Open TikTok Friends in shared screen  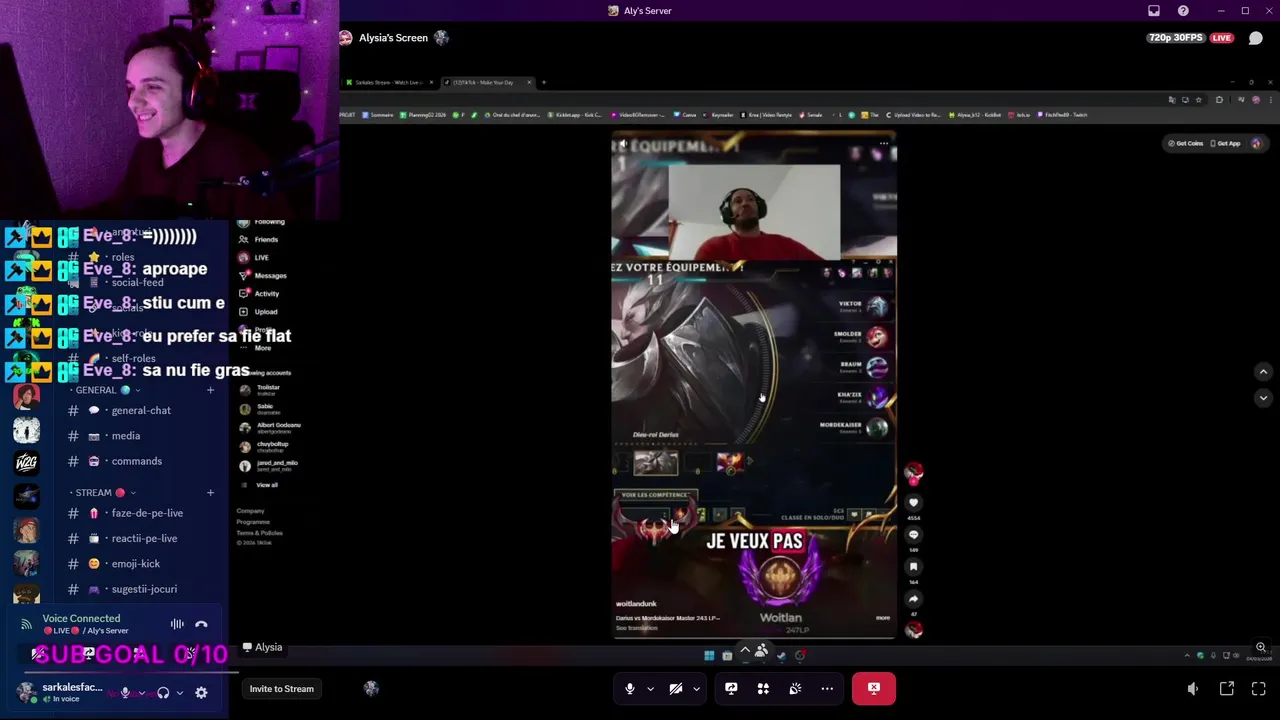point(259,240)
